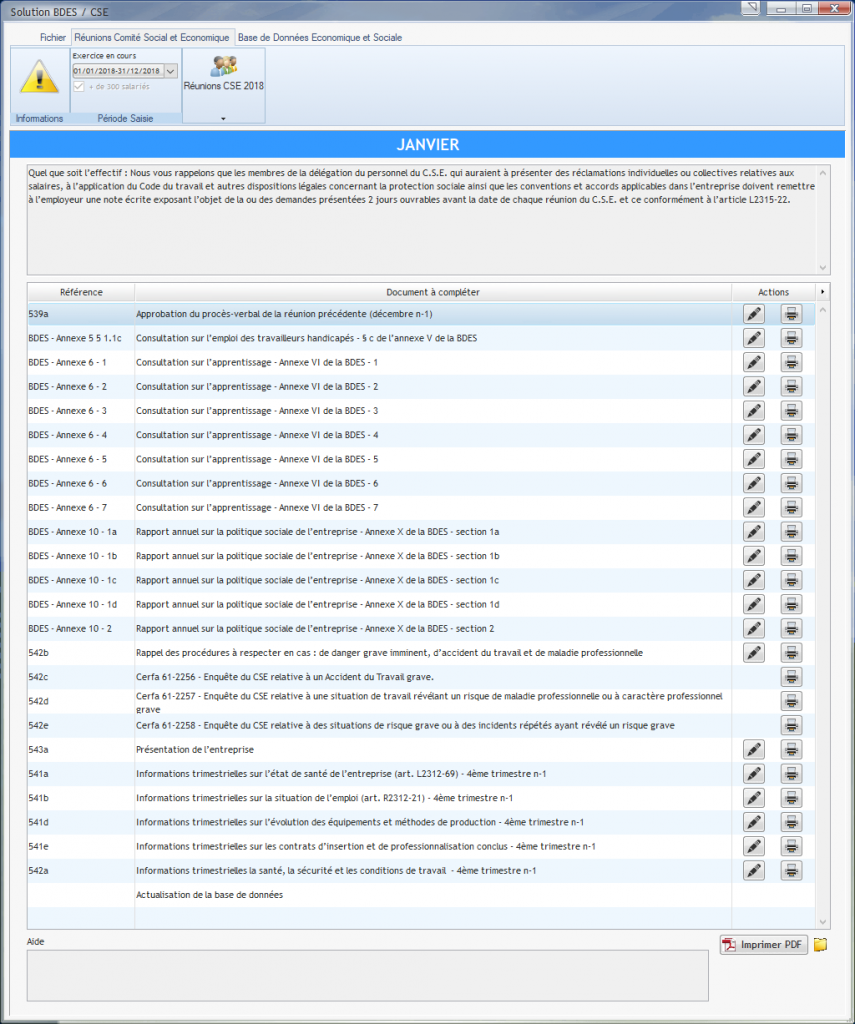Expand the arrow under Réunions CSE 2018
The height and width of the screenshot is (1024, 855).
point(223,118)
